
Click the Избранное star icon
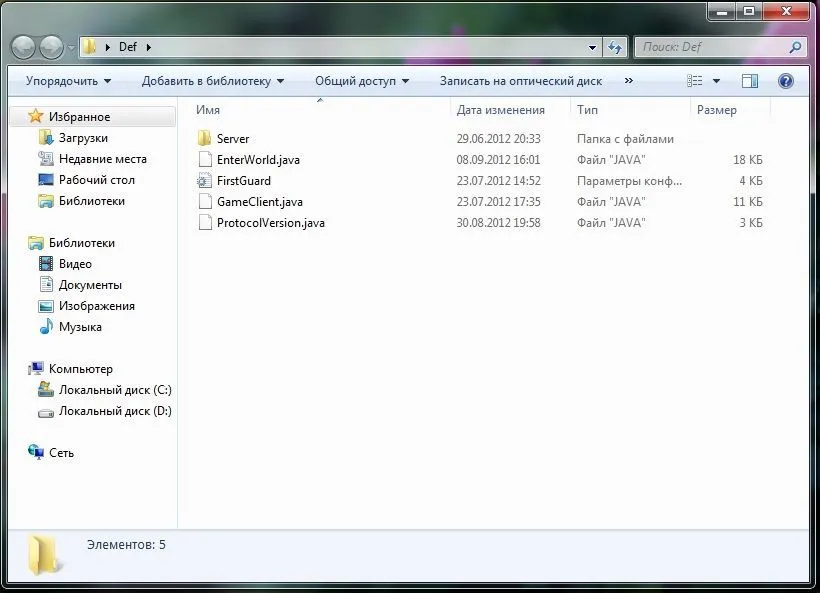36,116
